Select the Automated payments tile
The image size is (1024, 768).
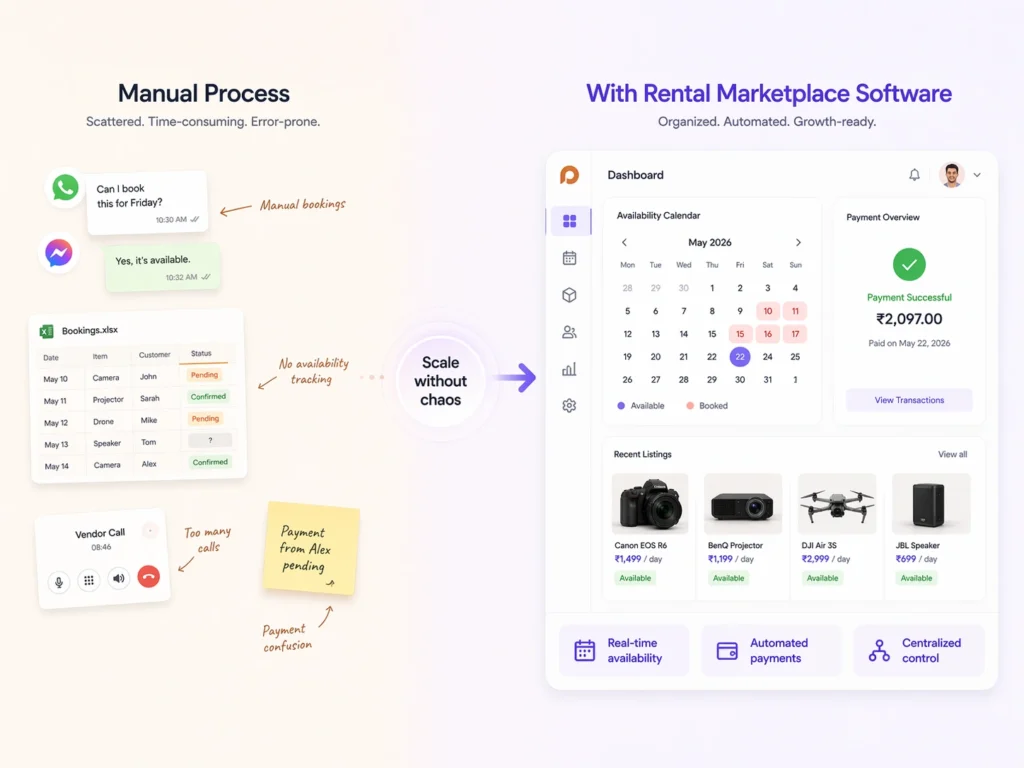[x=767, y=651]
